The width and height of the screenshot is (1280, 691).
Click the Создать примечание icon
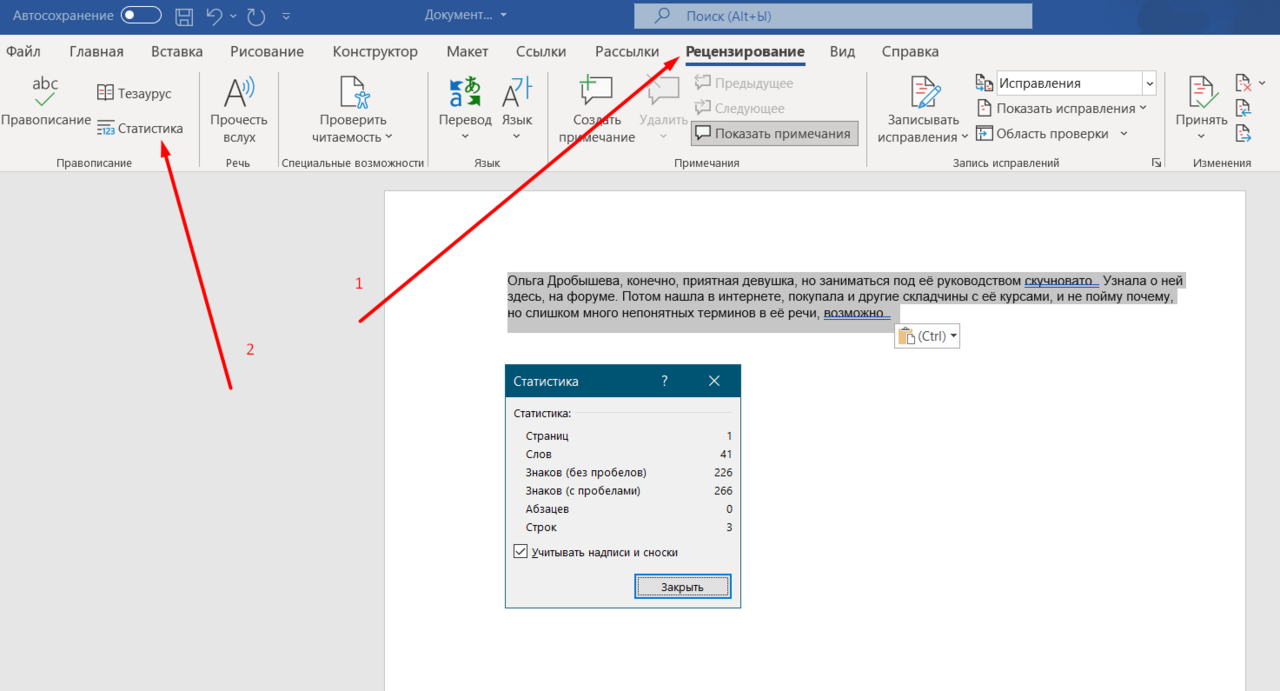pos(596,92)
